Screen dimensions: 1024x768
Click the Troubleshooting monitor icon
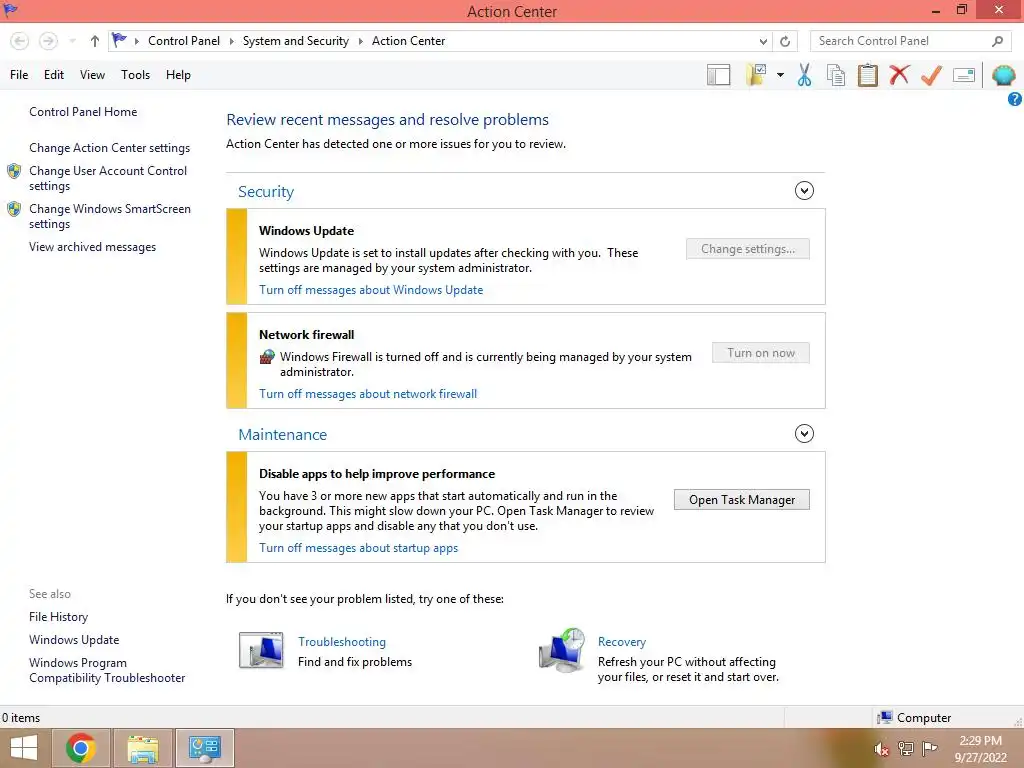261,650
